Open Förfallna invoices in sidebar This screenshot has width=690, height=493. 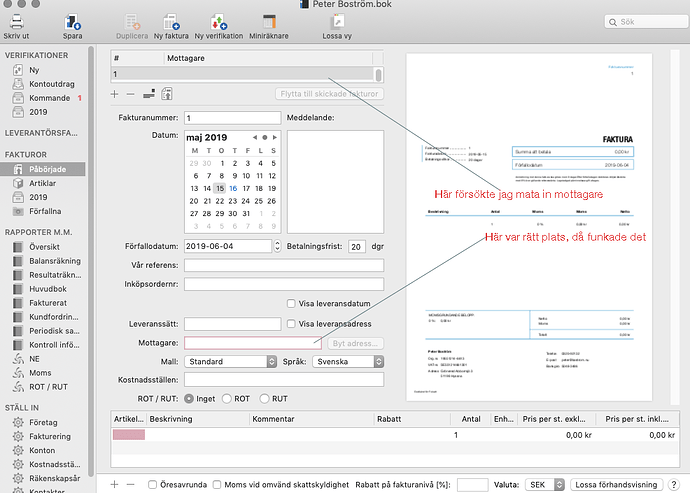point(45,211)
